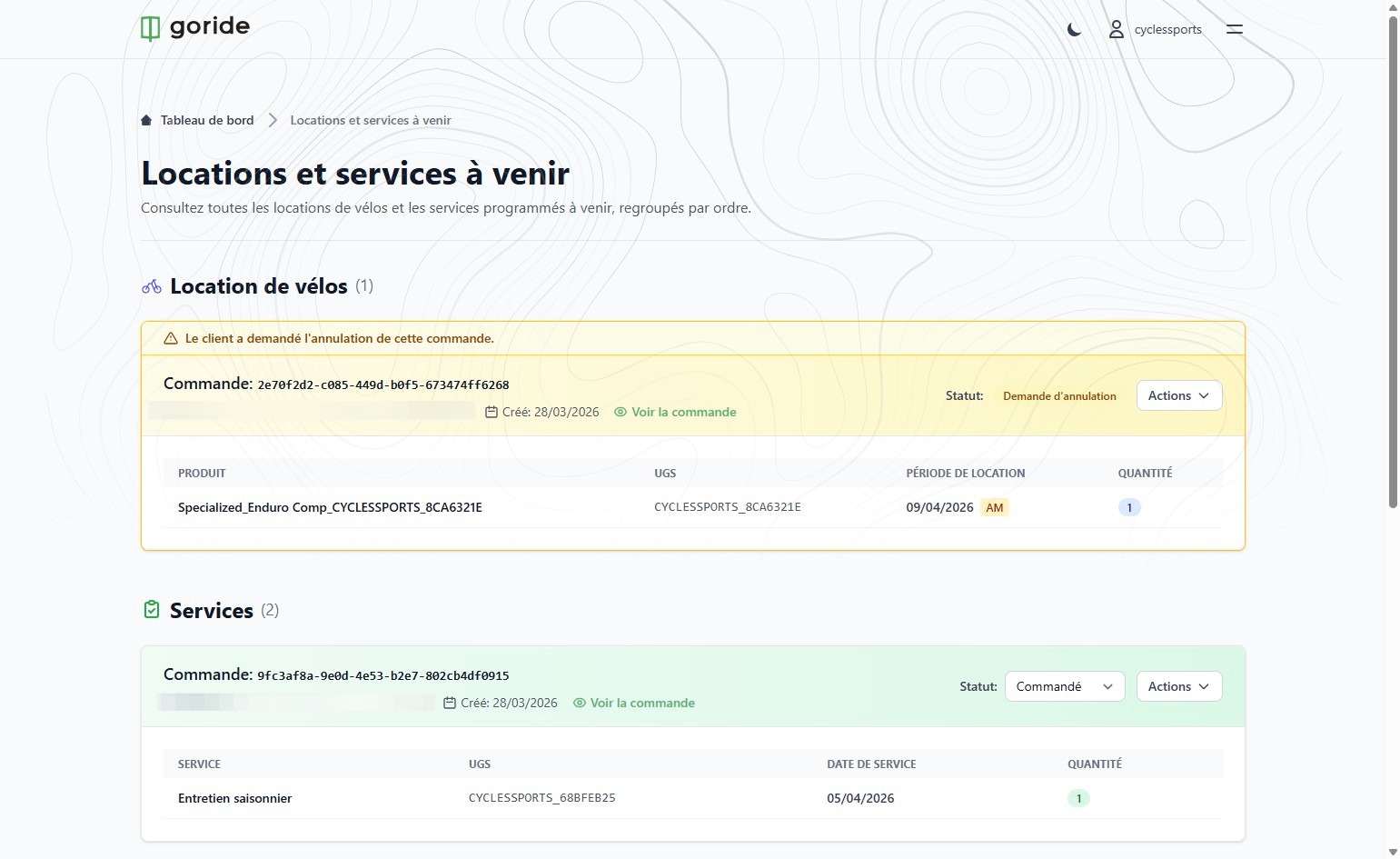Select the Entretien saisonnier service row

[x=234, y=798]
